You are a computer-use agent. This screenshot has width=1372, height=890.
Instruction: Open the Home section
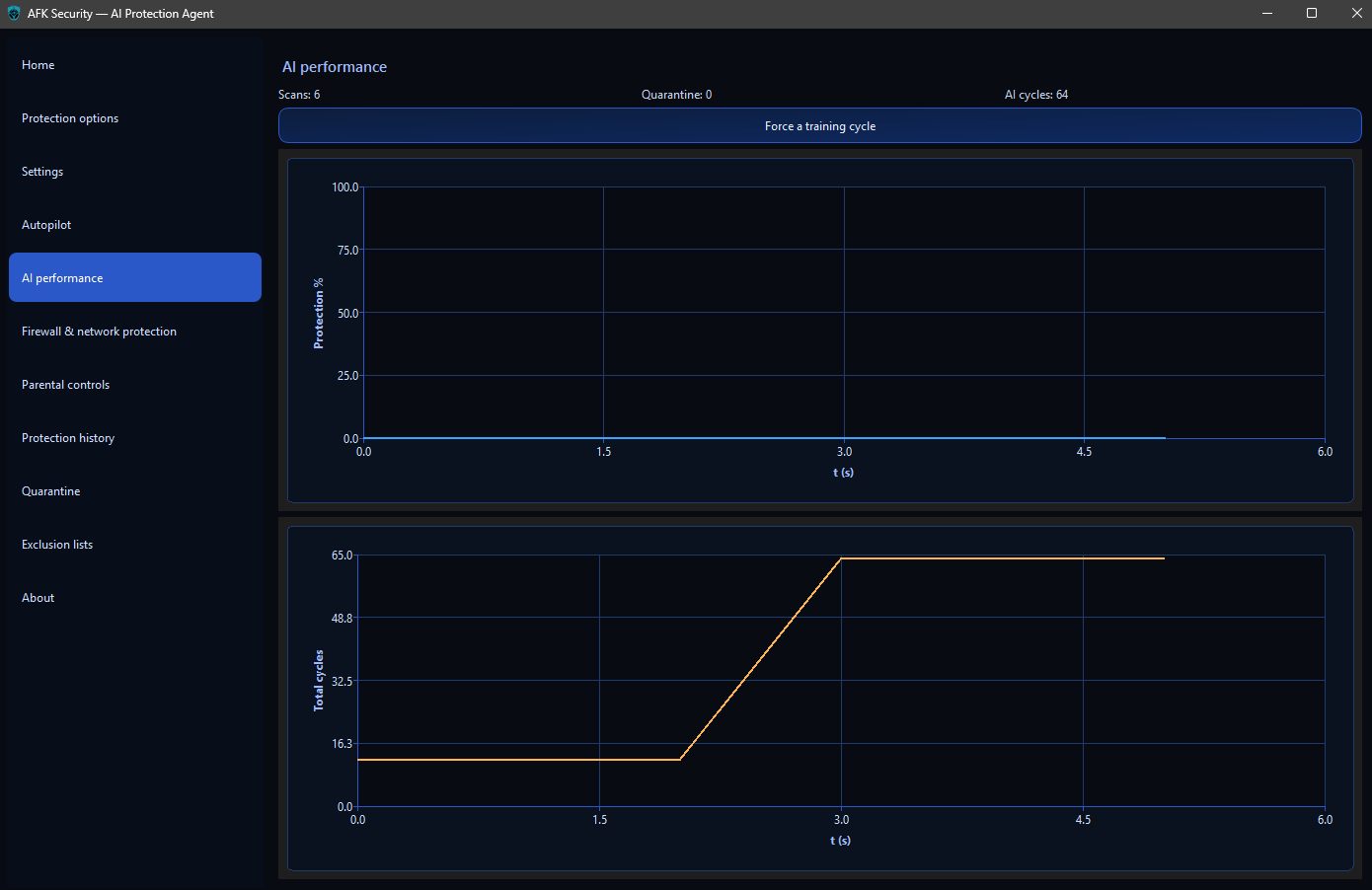click(x=38, y=64)
